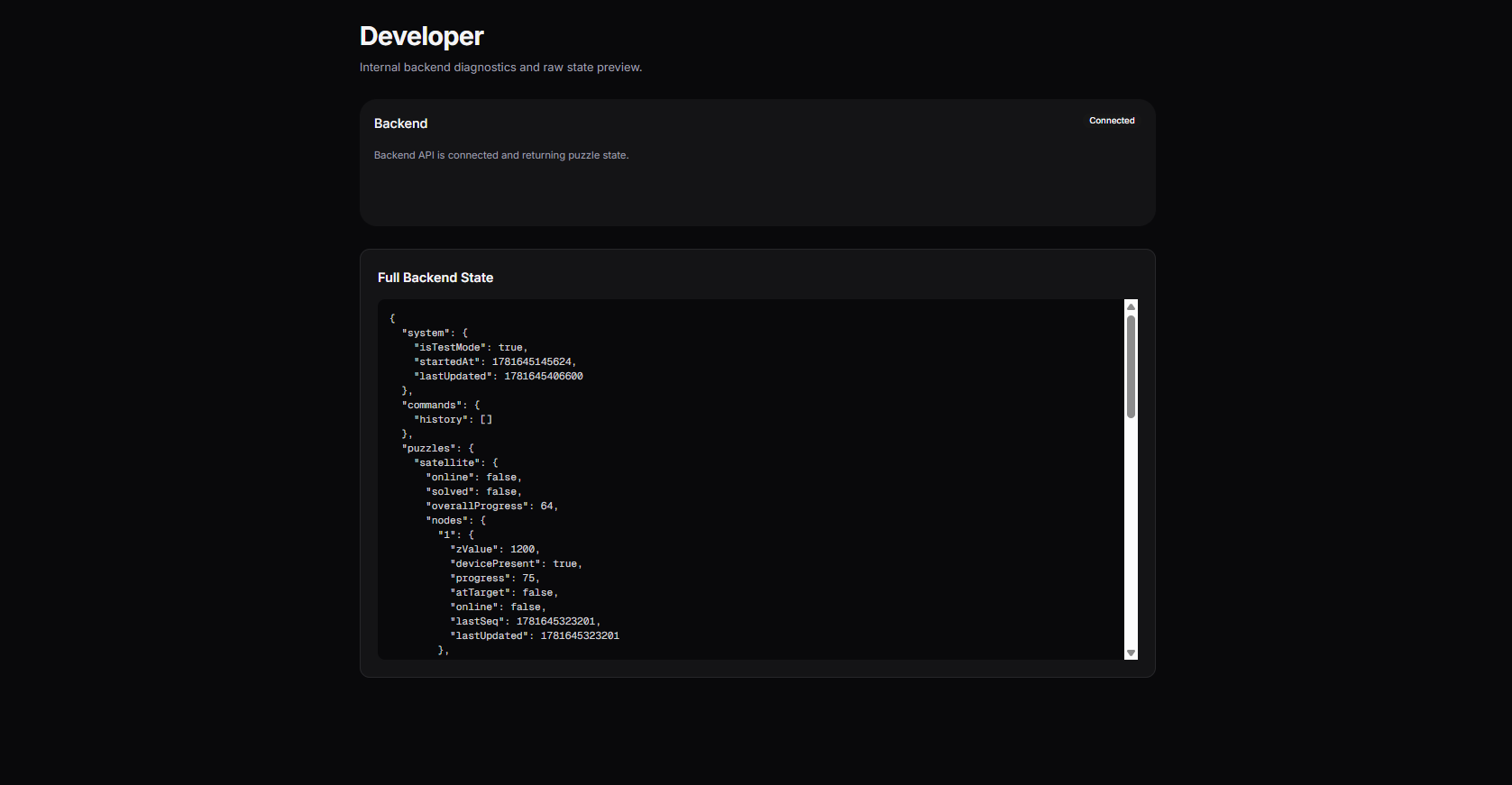Viewport: 1512px width, 785px height.
Task: Click the "lastSeq" value line
Action: pos(526,621)
